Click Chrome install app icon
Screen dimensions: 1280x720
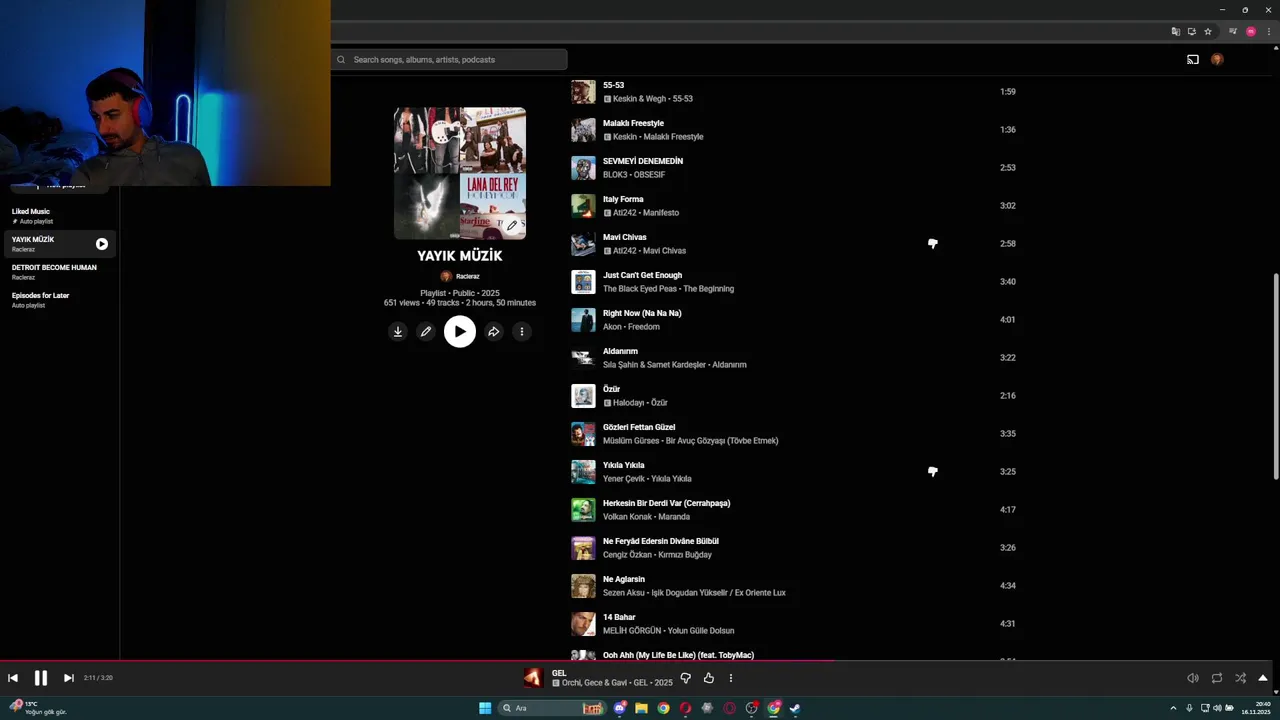pyautogui.click(x=1191, y=32)
